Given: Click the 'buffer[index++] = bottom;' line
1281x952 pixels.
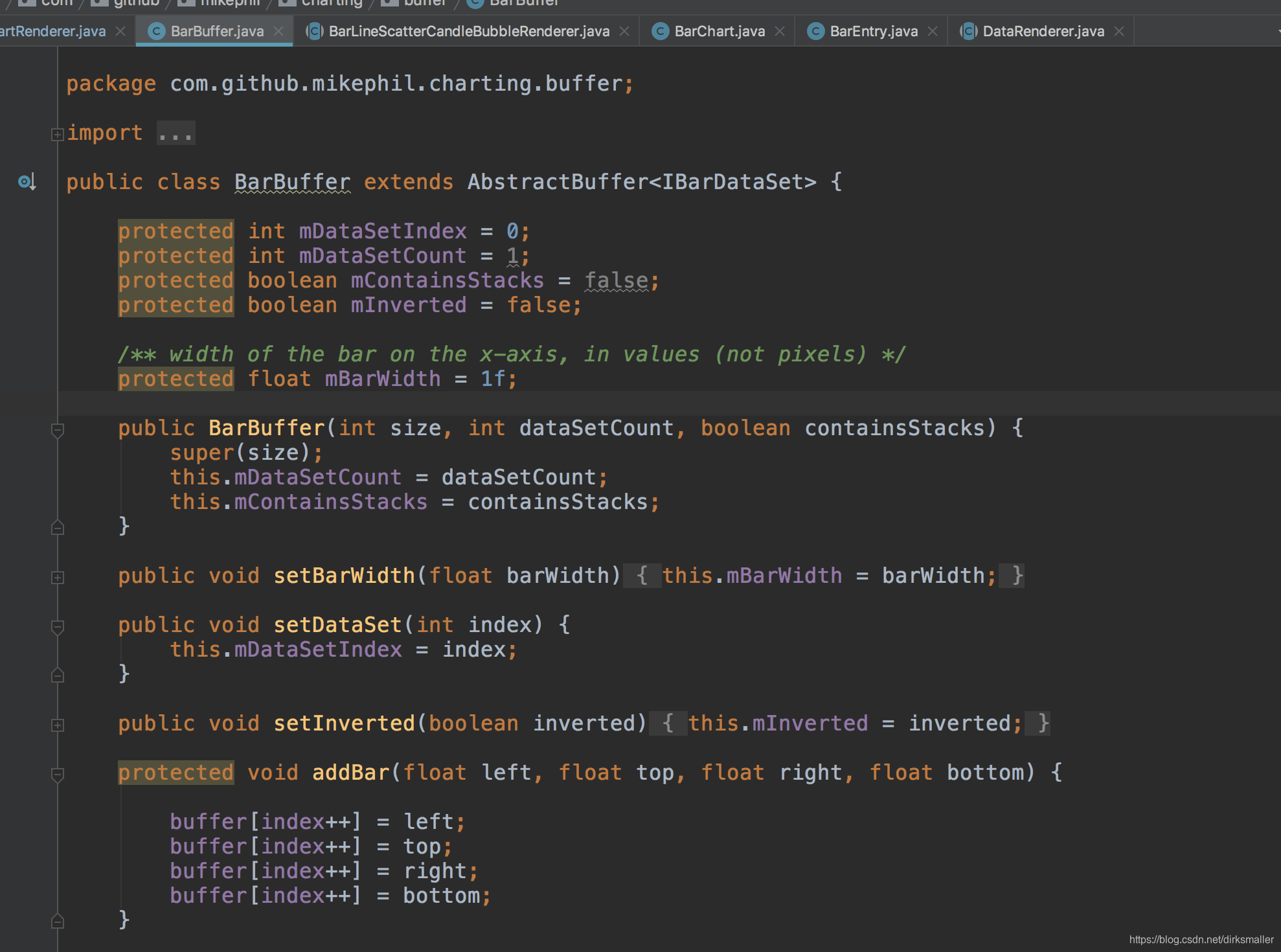Looking at the screenshot, I should pos(330,896).
